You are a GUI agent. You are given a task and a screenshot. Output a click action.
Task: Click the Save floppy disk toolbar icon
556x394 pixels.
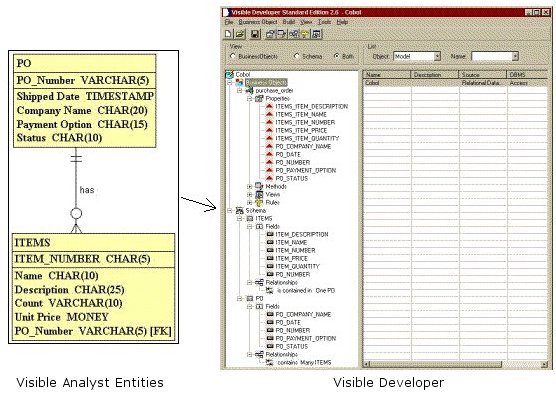(255, 34)
